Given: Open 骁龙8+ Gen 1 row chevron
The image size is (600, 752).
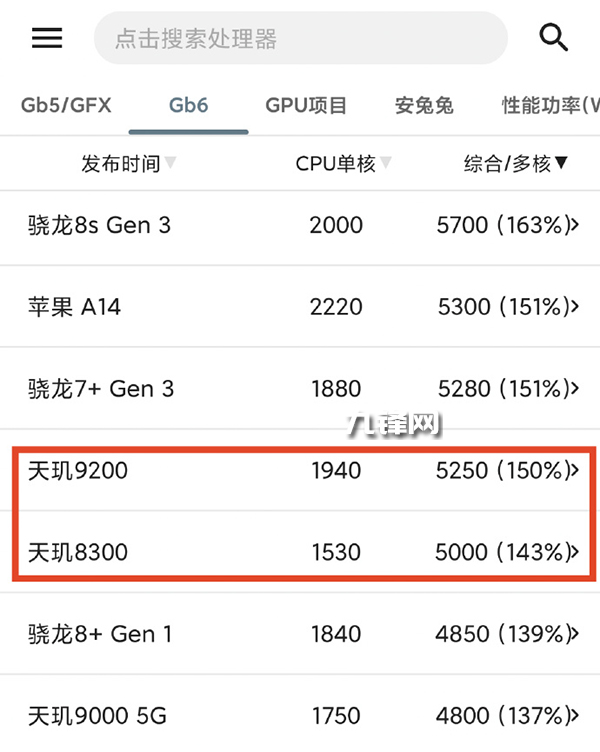Looking at the screenshot, I should point(574,633).
